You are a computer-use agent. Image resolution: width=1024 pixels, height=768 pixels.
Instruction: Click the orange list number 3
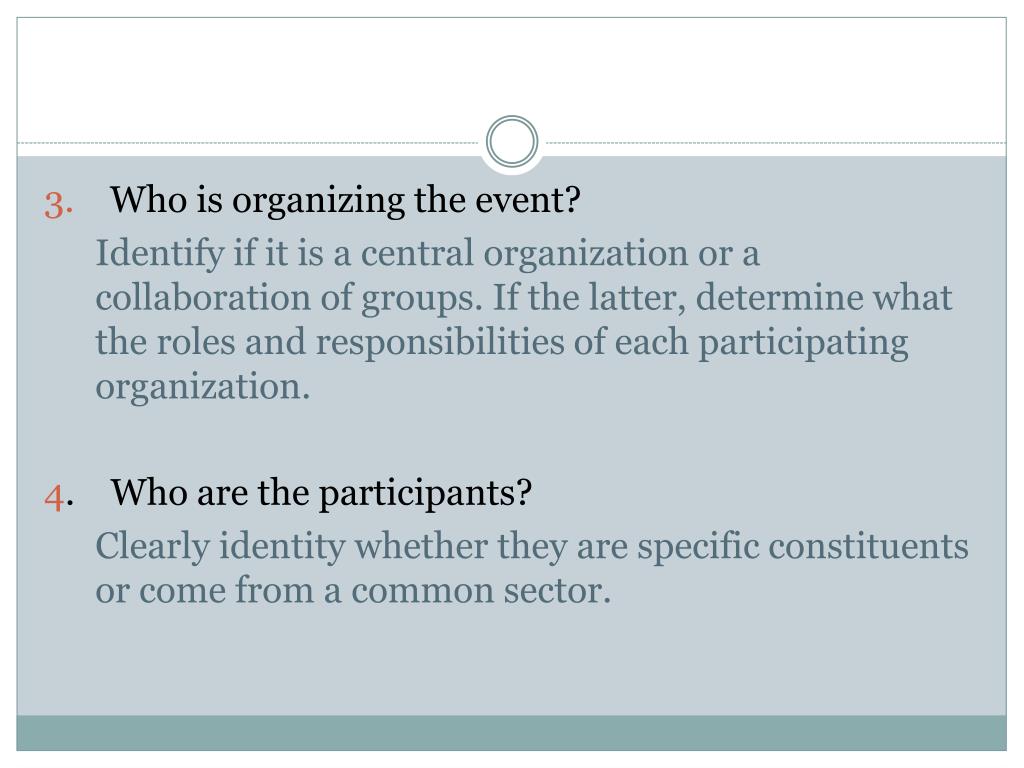coord(58,205)
